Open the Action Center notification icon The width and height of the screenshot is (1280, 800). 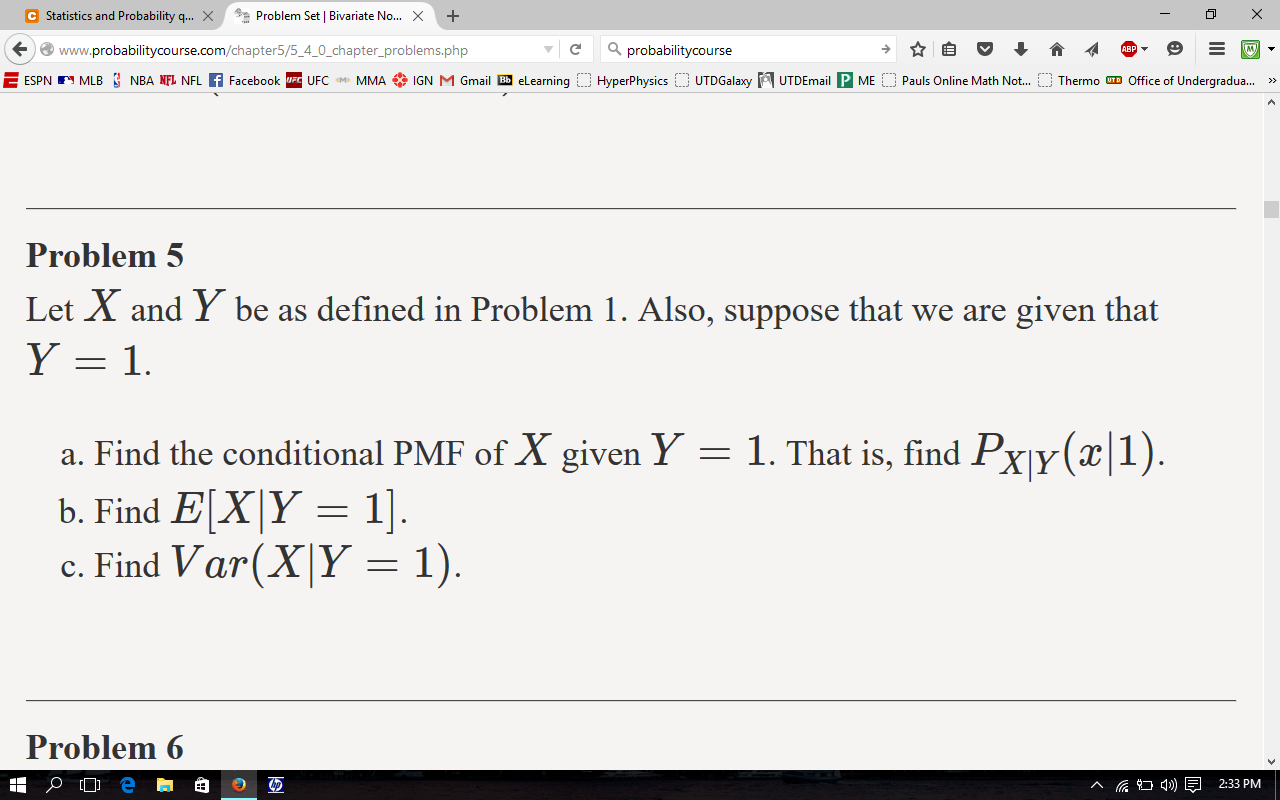pyautogui.click(x=1192, y=785)
